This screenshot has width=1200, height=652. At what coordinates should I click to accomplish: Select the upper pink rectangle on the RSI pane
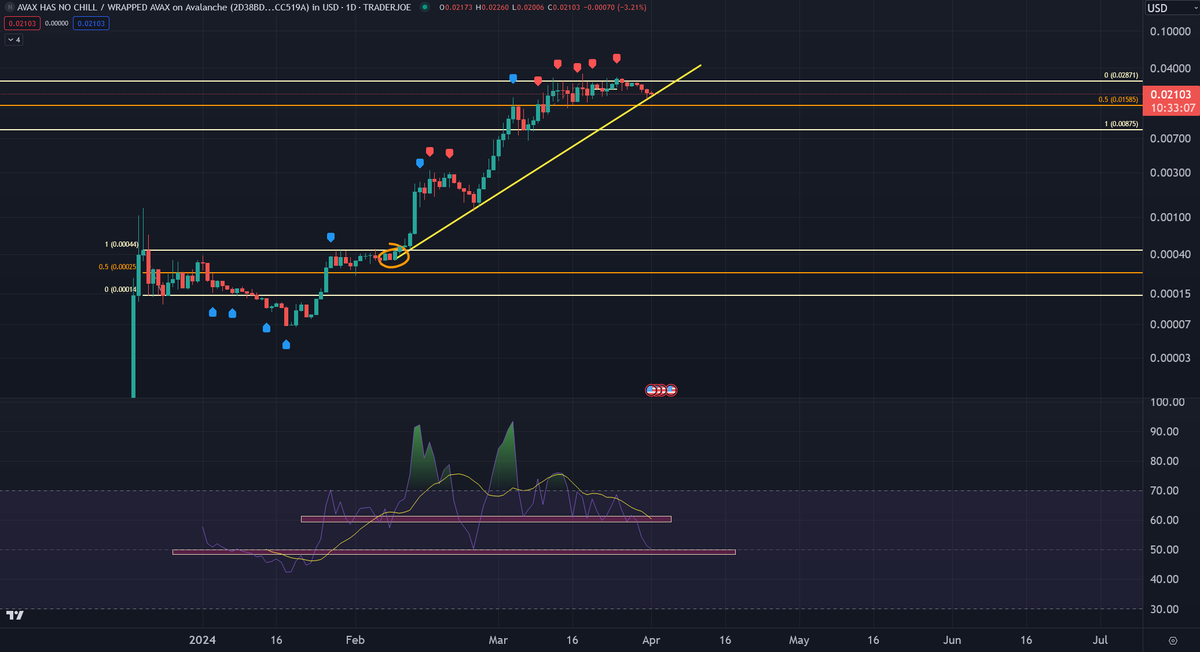click(x=486, y=519)
